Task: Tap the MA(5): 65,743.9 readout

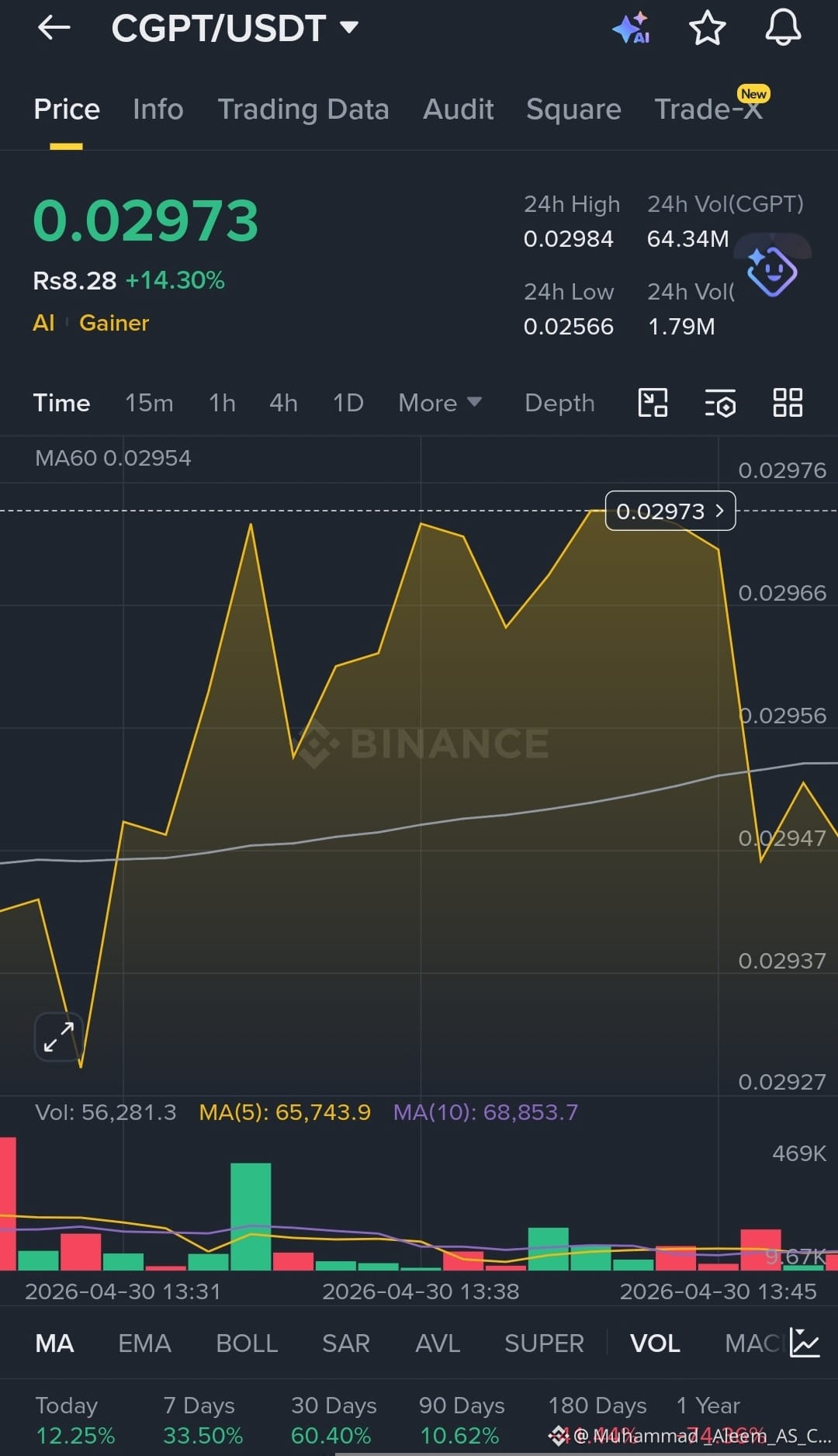Action: tap(285, 1112)
